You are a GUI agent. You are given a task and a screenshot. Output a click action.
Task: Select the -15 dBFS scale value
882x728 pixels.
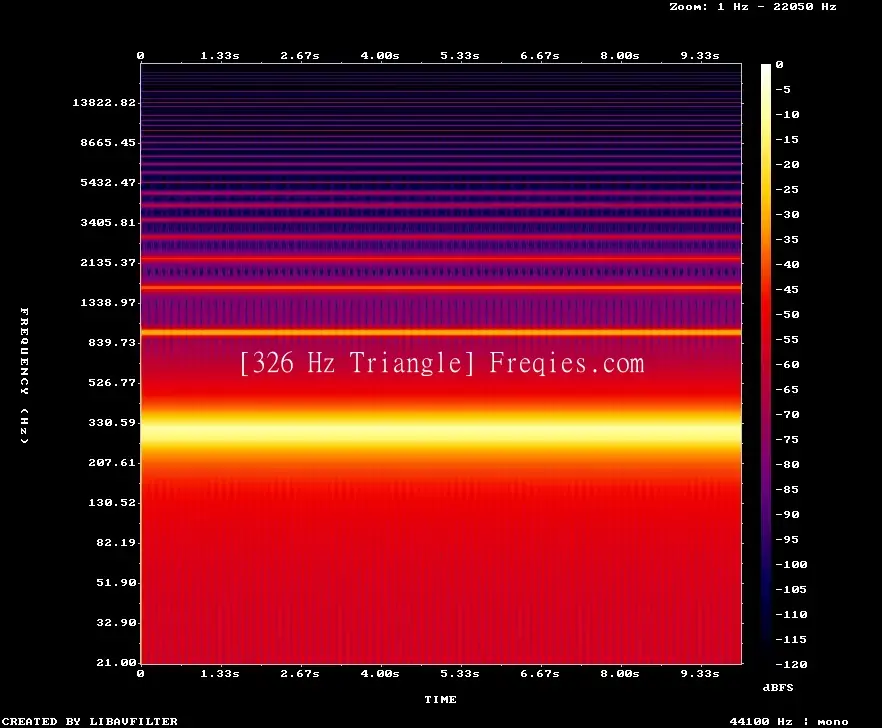click(788, 140)
